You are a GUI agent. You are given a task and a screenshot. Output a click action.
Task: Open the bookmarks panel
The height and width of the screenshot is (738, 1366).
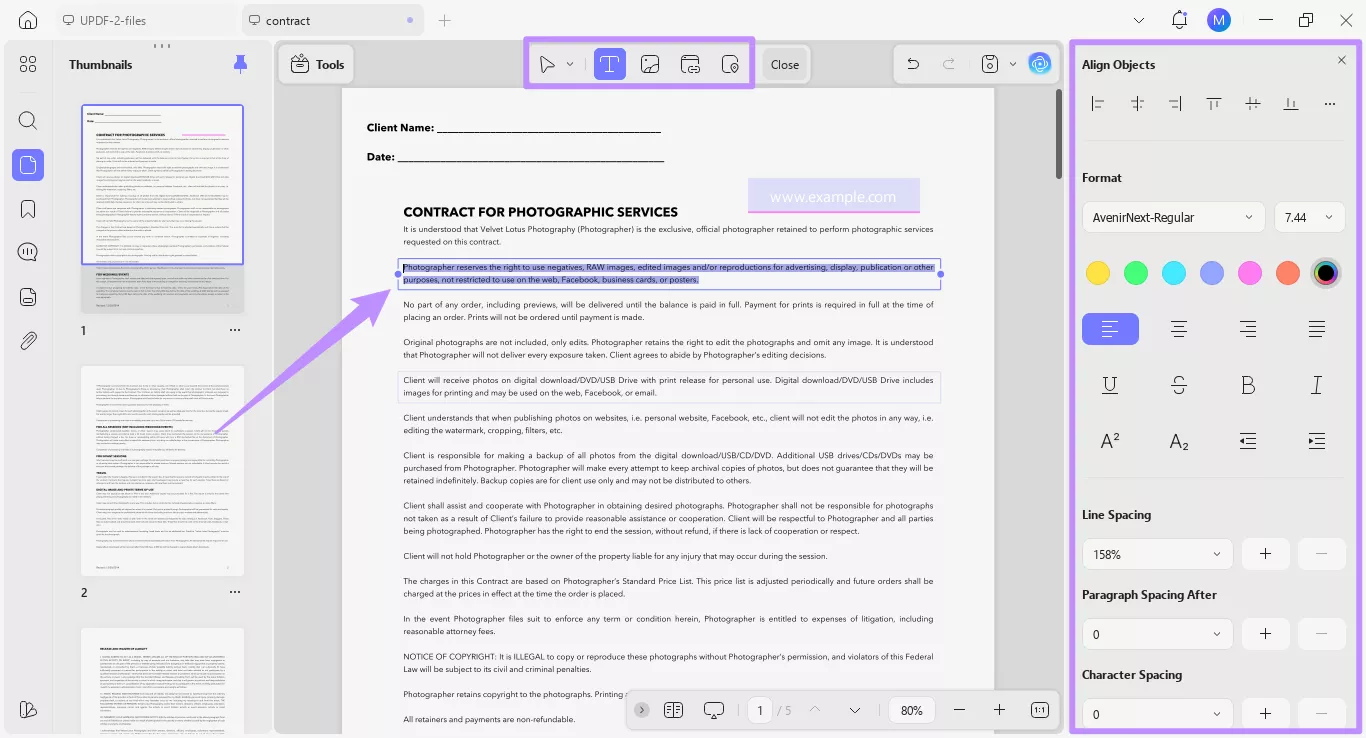pyautogui.click(x=28, y=209)
